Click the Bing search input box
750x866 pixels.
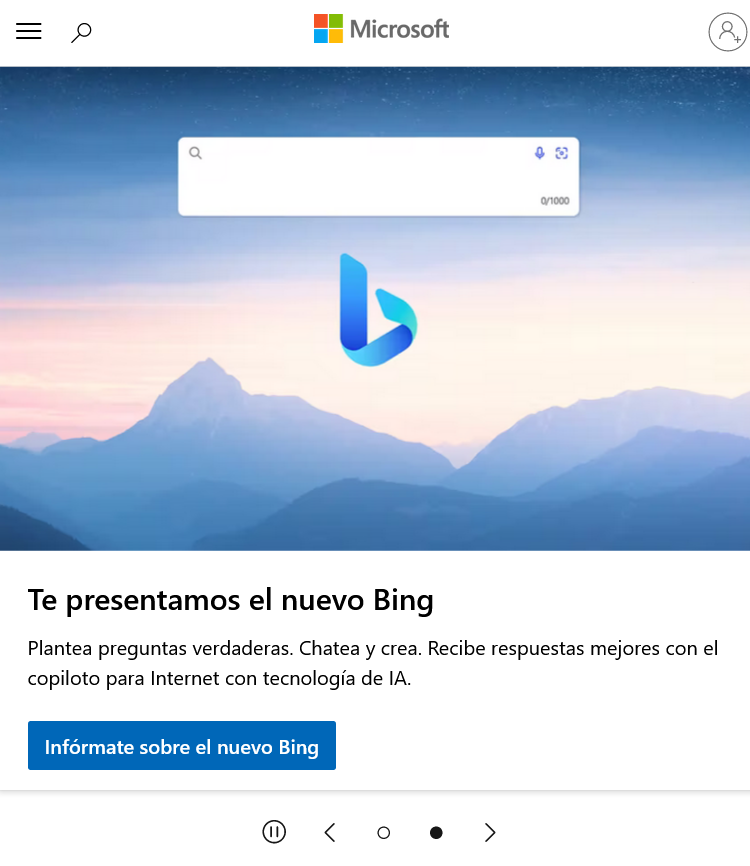tap(378, 176)
